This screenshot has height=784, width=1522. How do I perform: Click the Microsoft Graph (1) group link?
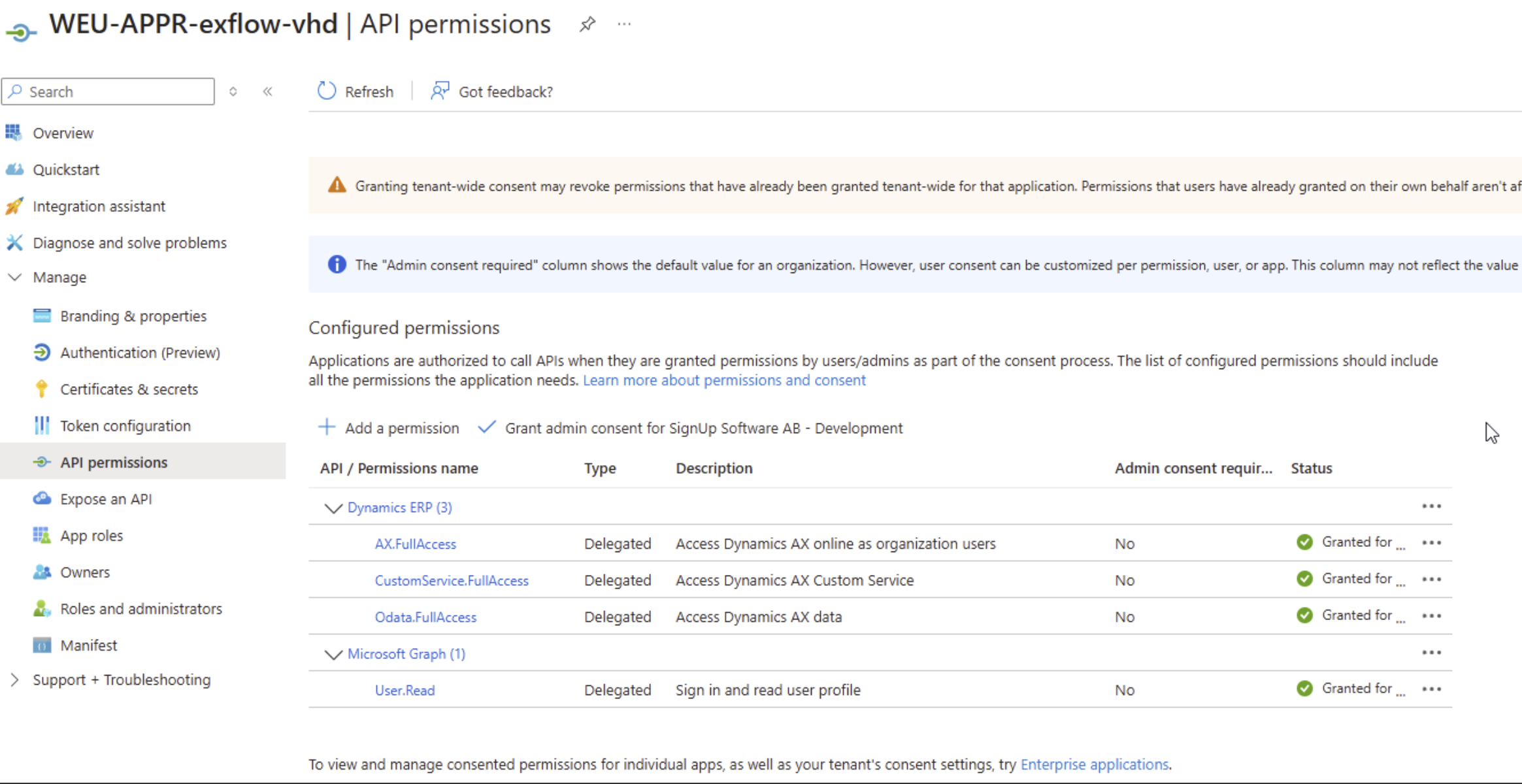pos(406,654)
